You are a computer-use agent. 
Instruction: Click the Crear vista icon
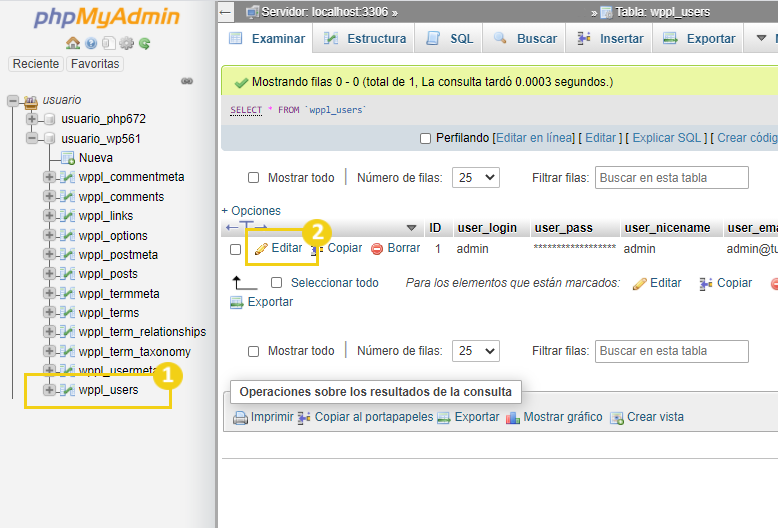617,418
